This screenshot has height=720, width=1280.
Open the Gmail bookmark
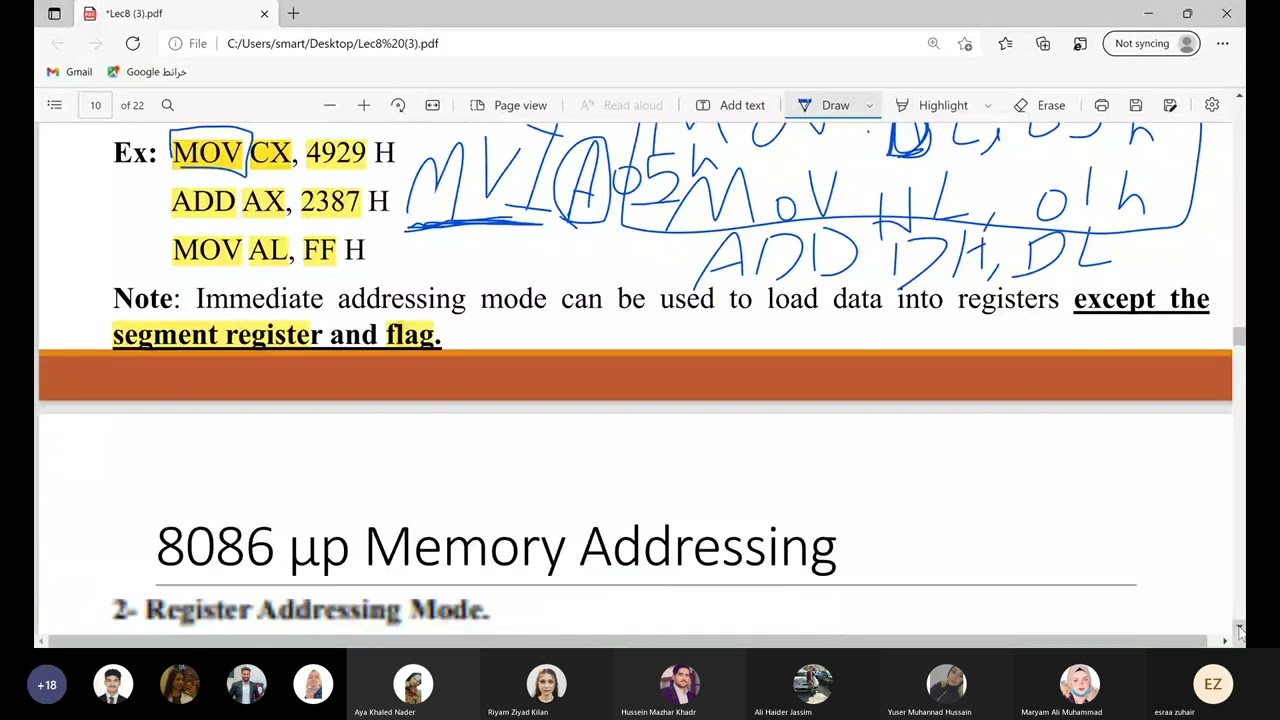[69, 72]
